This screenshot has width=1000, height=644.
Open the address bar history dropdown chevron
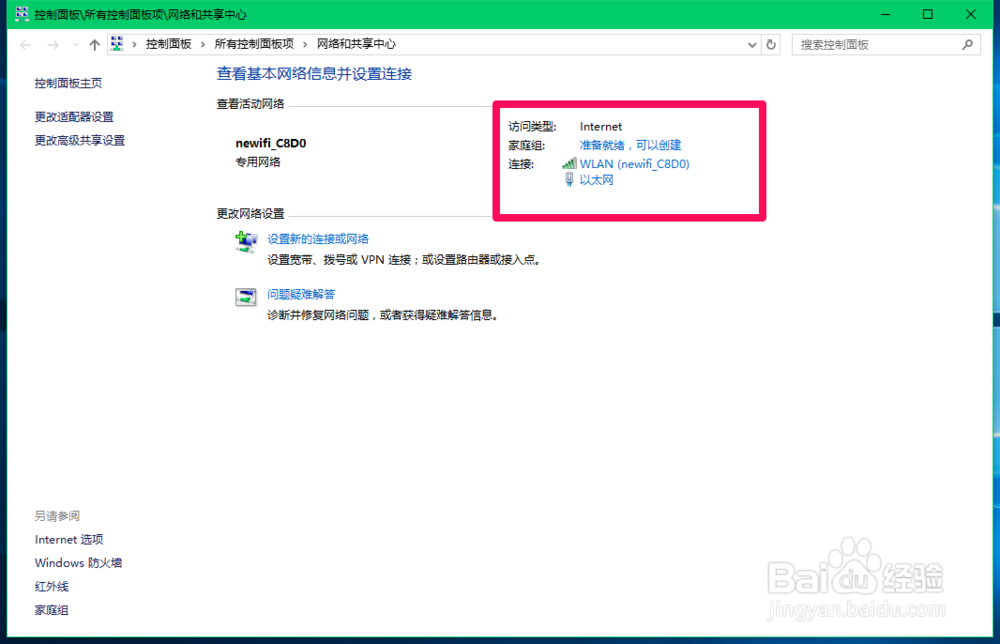[753, 44]
